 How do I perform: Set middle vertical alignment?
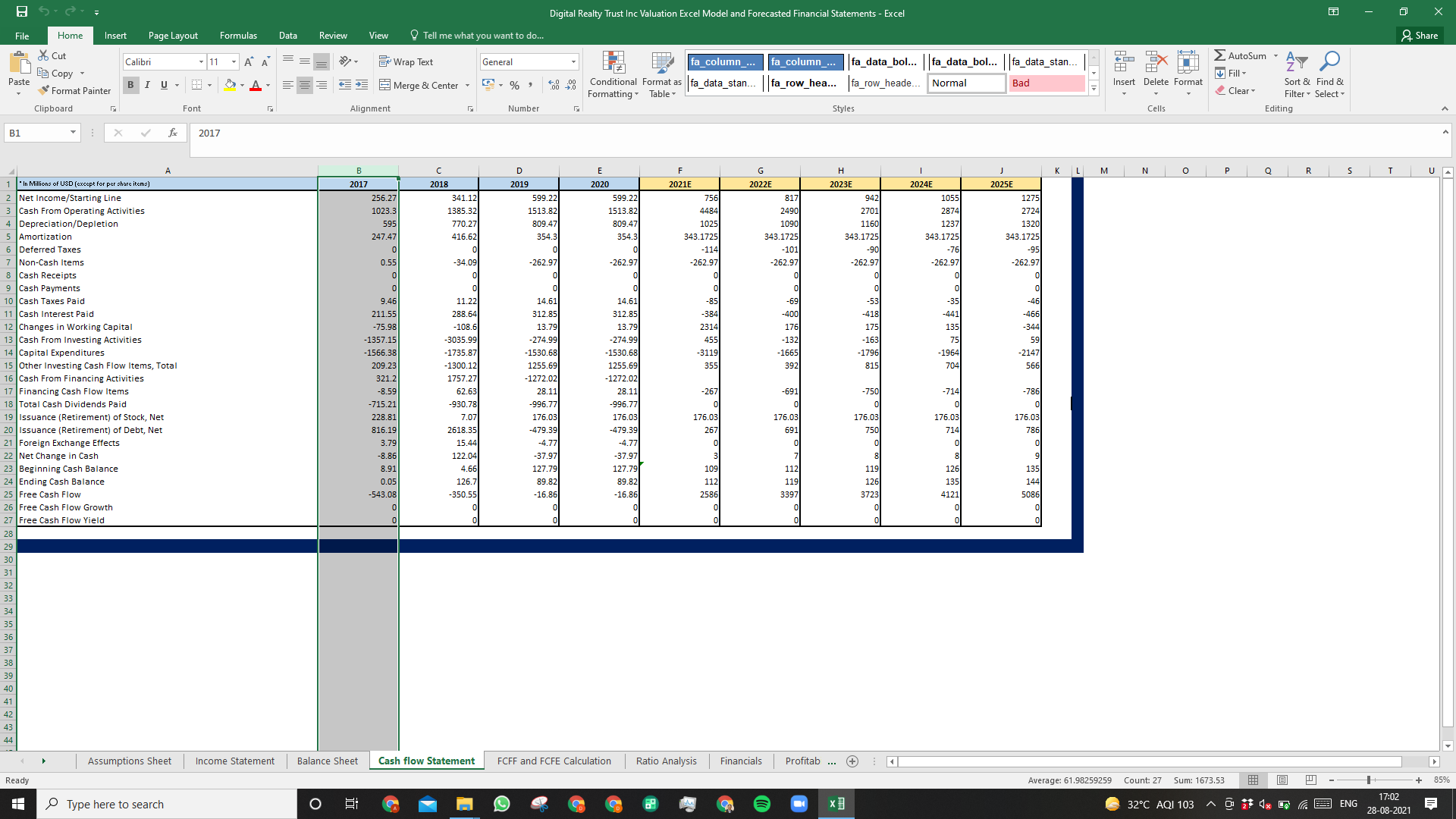305,61
